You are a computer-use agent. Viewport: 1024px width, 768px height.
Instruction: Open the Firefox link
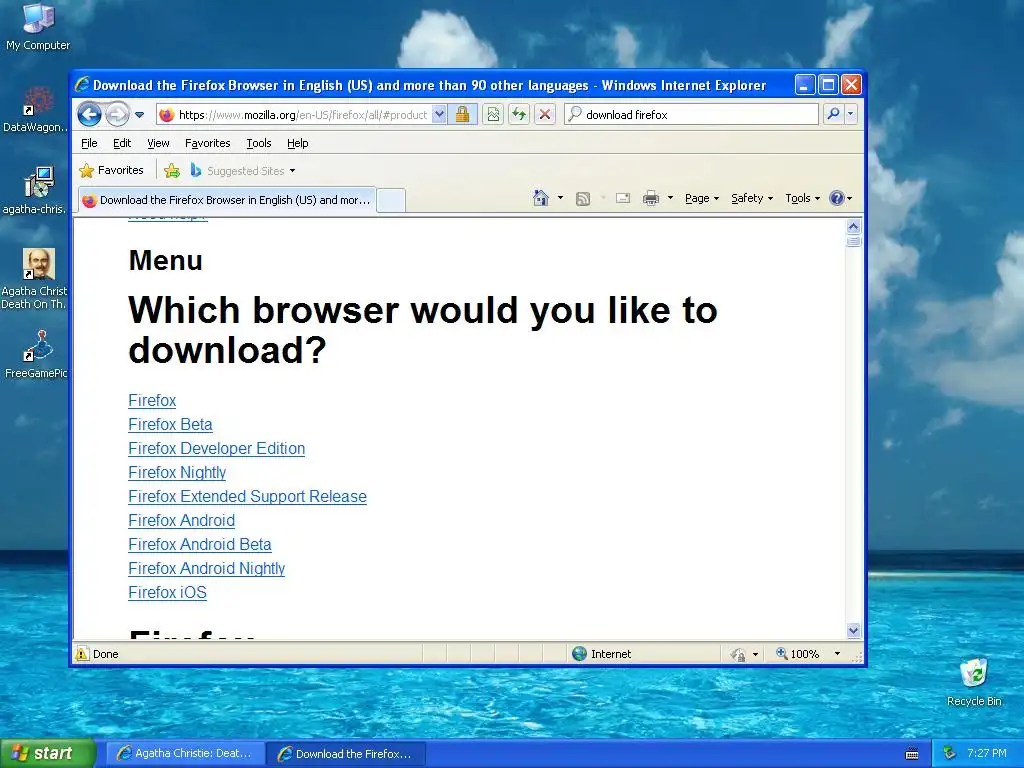pyautogui.click(x=152, y=400)
